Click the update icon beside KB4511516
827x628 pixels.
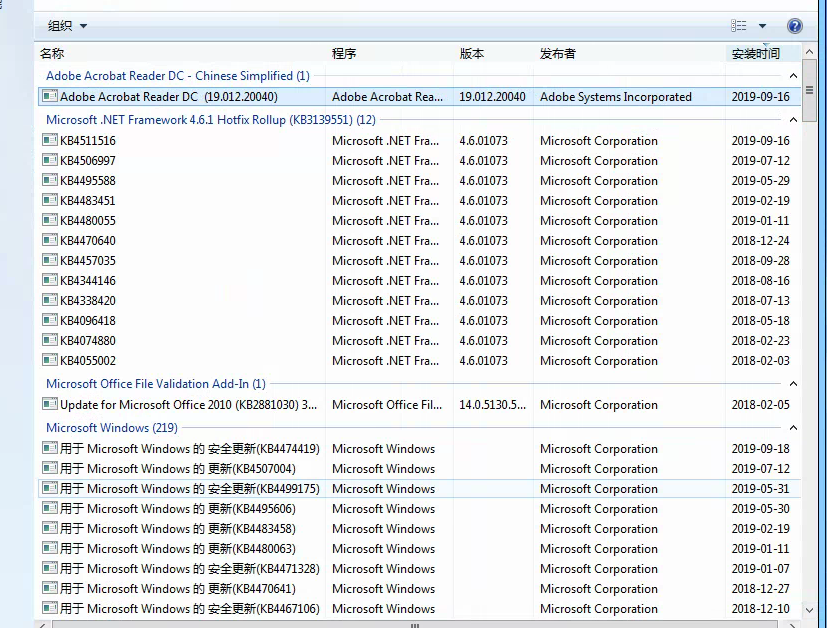[50, 140]
